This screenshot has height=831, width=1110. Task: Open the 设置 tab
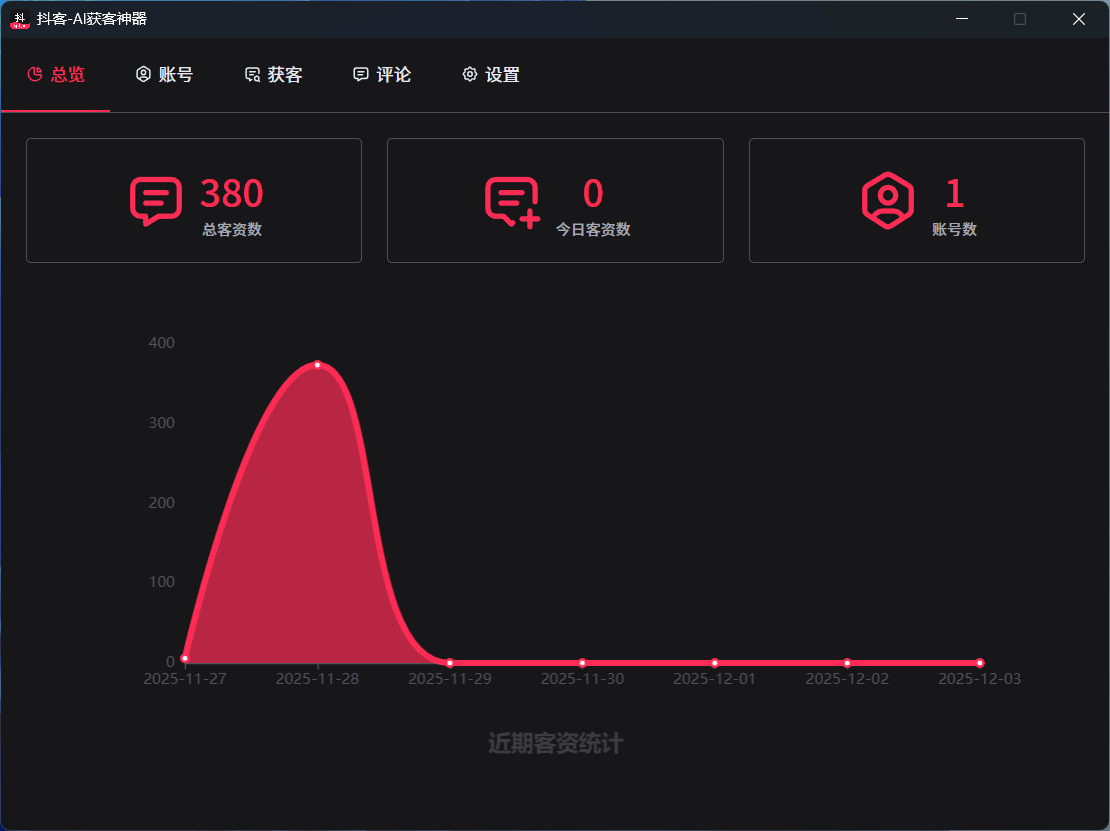[491, 75]
